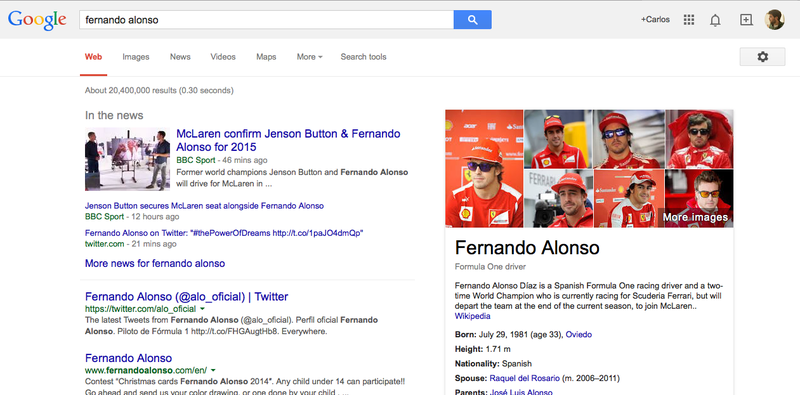Expand the twitter.com/alo_oficial URL dropdown arrow
Viewport: 800px width, 395px height.
(203, 309)
